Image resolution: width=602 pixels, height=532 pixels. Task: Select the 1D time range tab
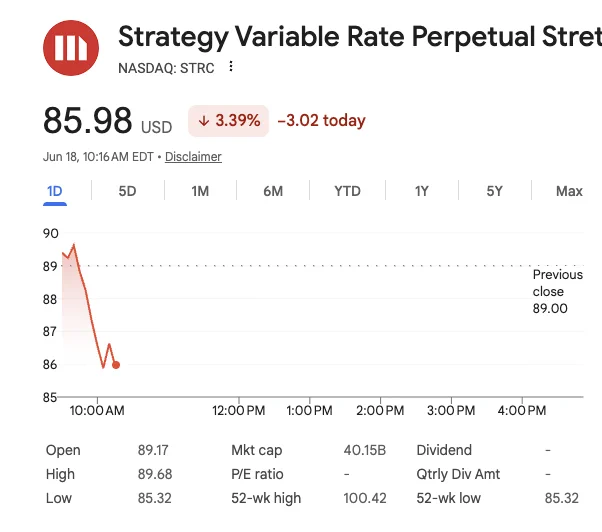point(55,191)
